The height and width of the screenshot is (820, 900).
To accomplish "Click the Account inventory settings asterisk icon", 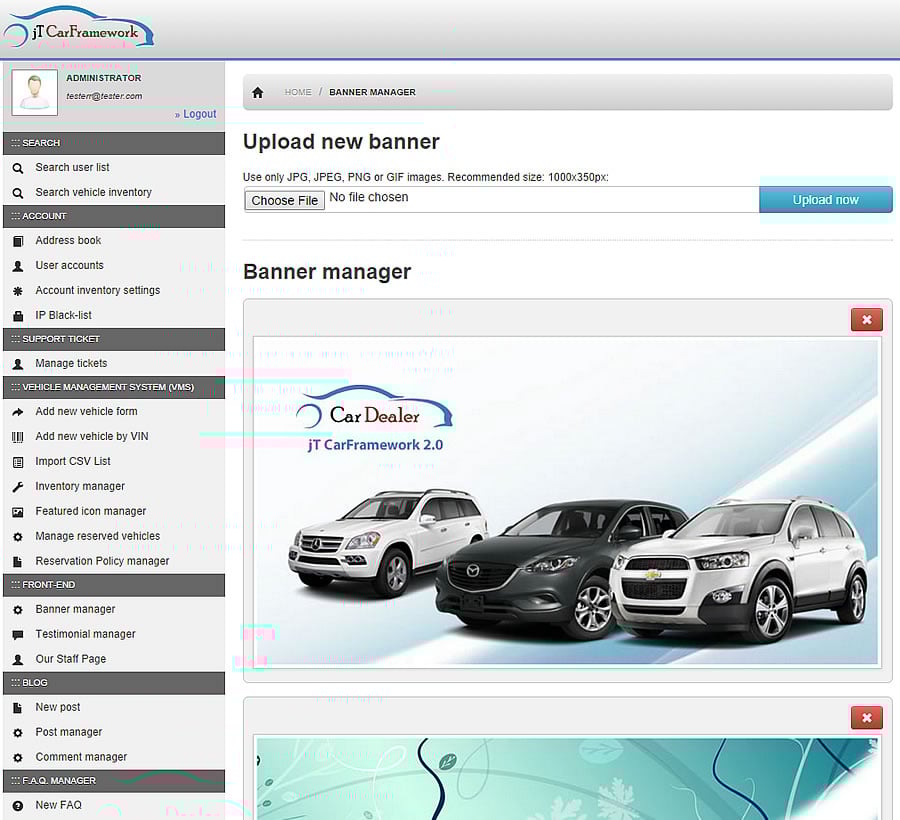I will pos(18,291).
